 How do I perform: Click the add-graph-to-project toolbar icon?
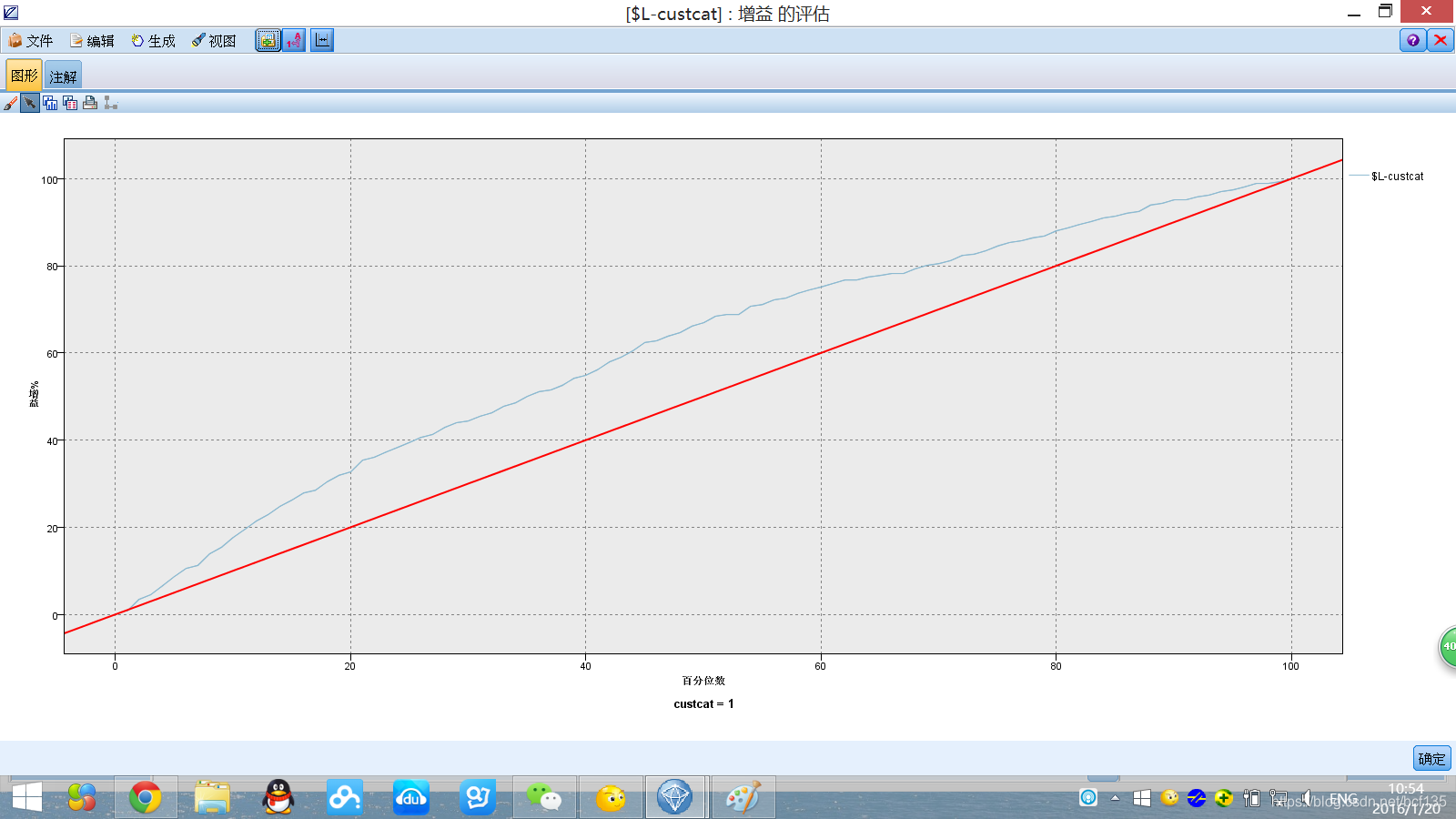[268, 40]
